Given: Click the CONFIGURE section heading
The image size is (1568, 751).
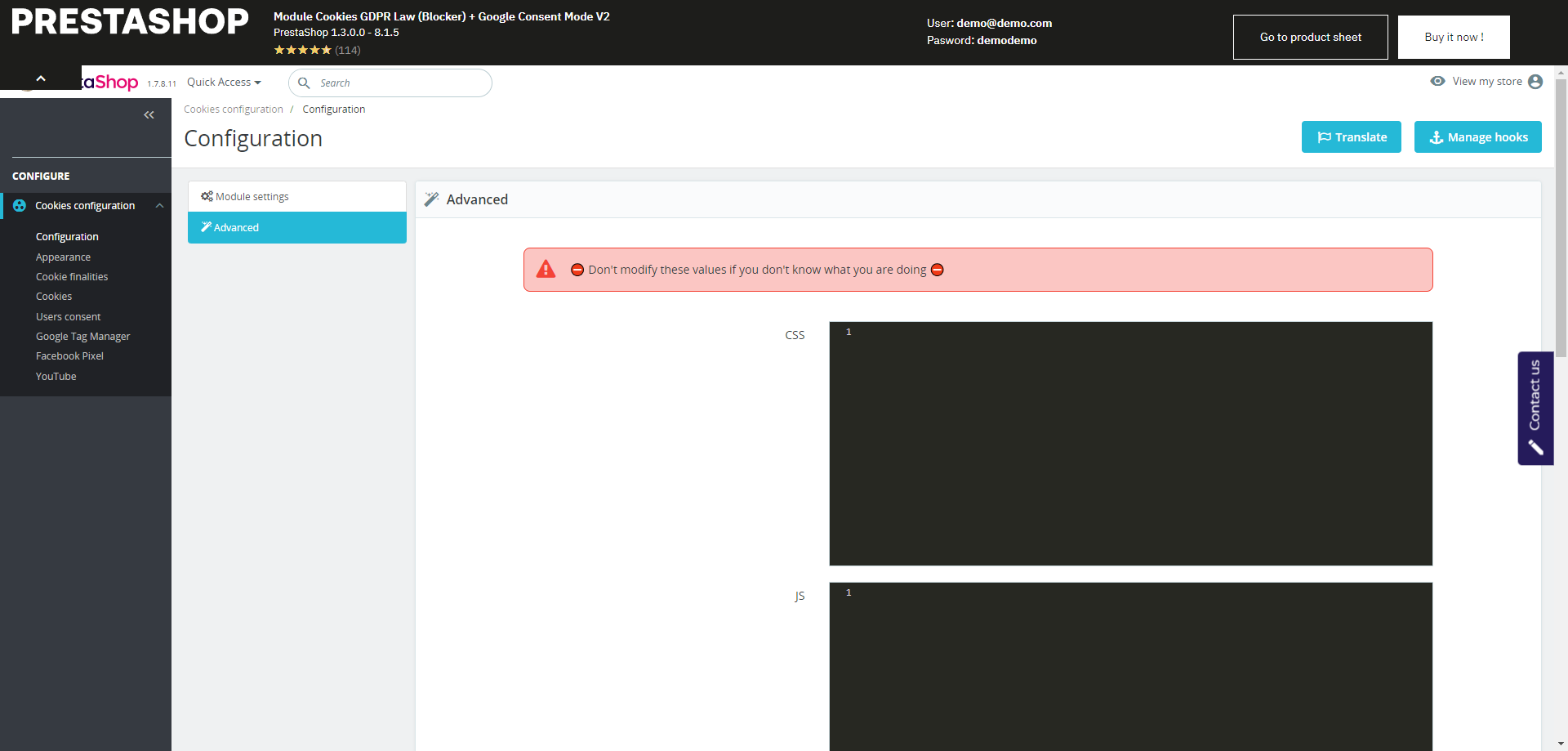Looking at the screenshot, I should [41, 177].
